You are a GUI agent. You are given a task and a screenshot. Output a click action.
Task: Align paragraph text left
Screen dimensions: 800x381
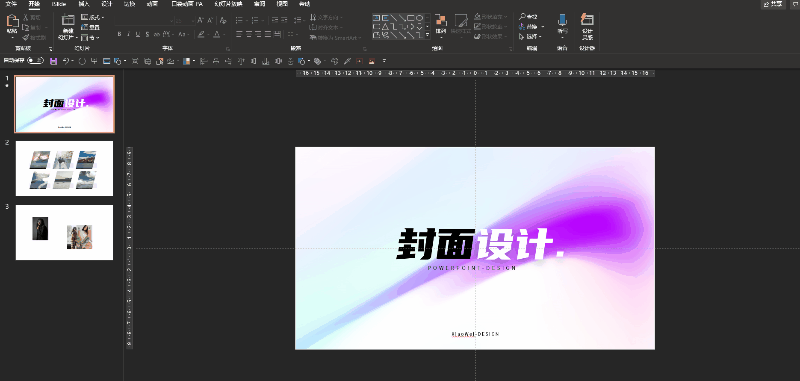pyautogui.click(x=239, y=35)
